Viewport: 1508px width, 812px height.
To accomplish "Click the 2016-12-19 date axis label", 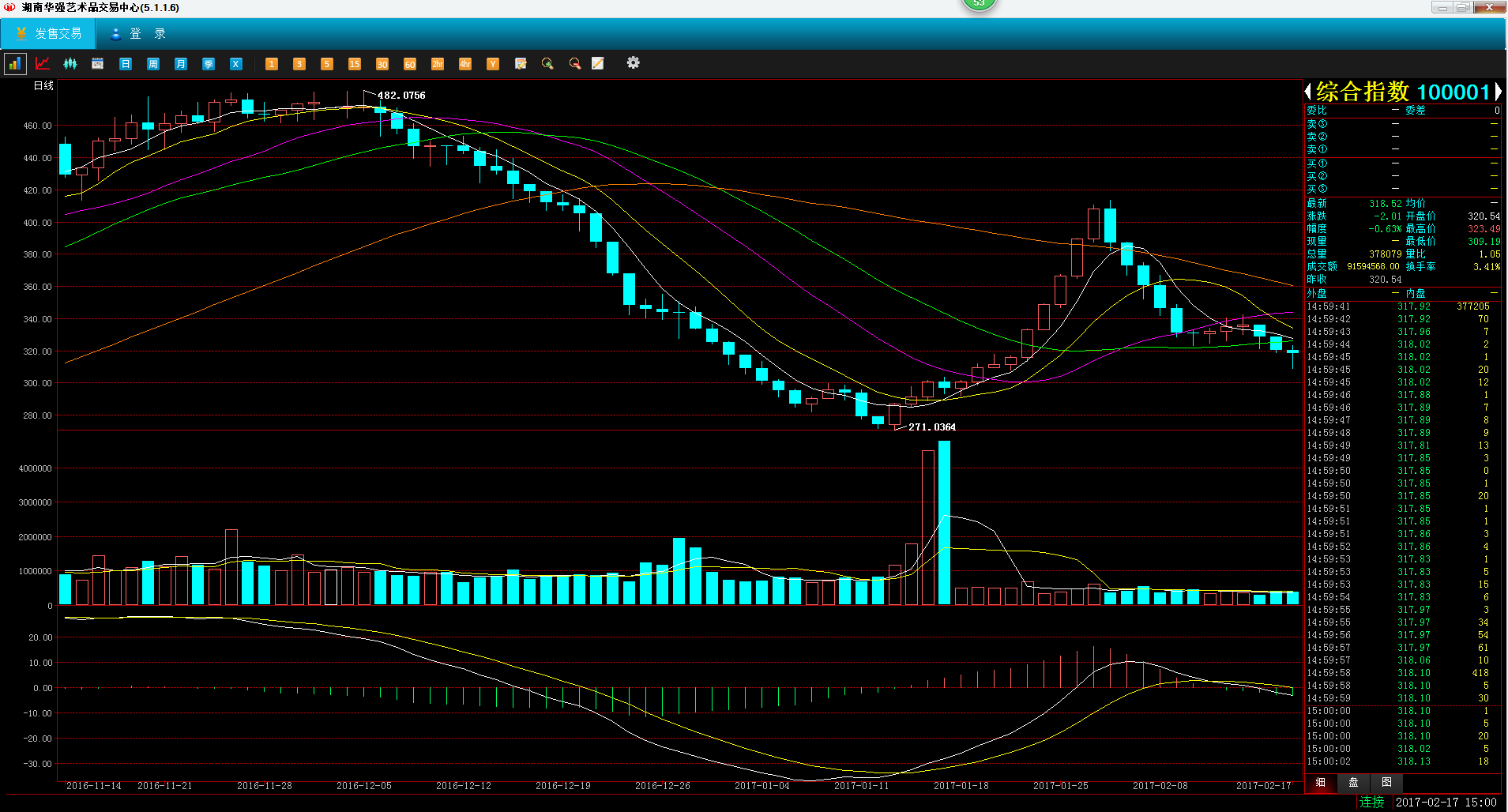I will coord(563,786).
